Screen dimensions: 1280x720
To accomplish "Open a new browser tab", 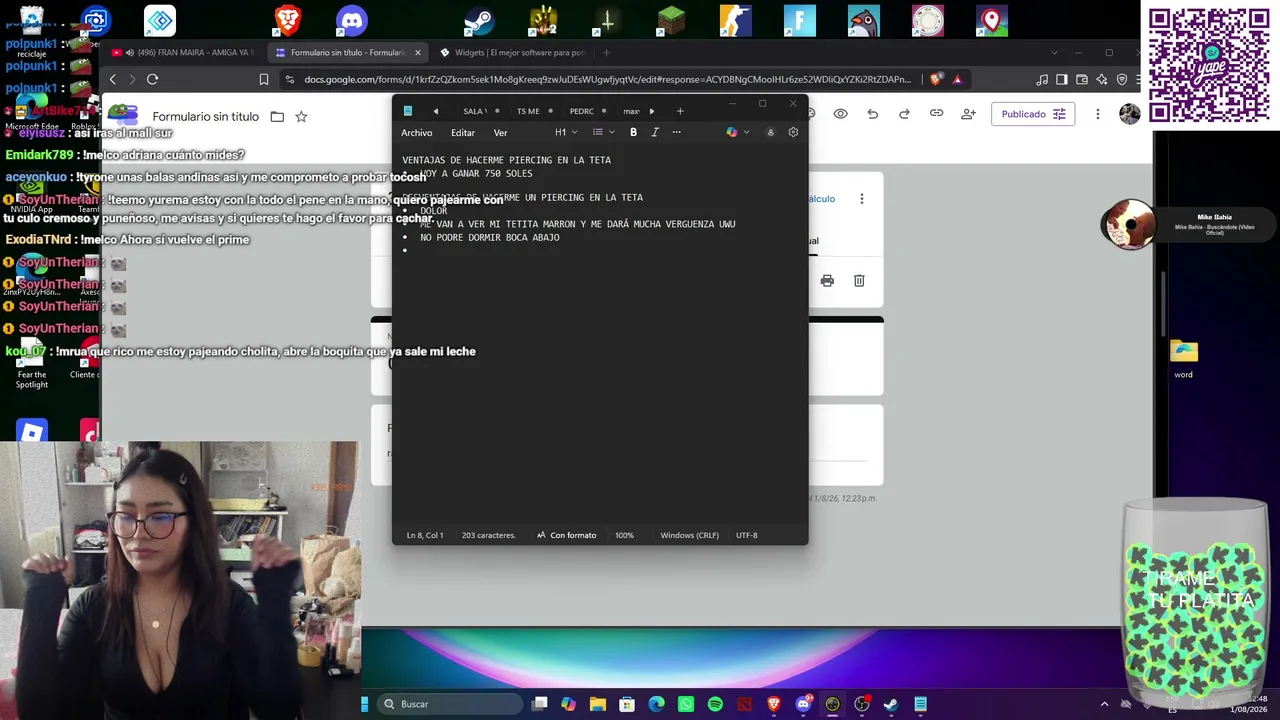I will click(x=606, y=52).
